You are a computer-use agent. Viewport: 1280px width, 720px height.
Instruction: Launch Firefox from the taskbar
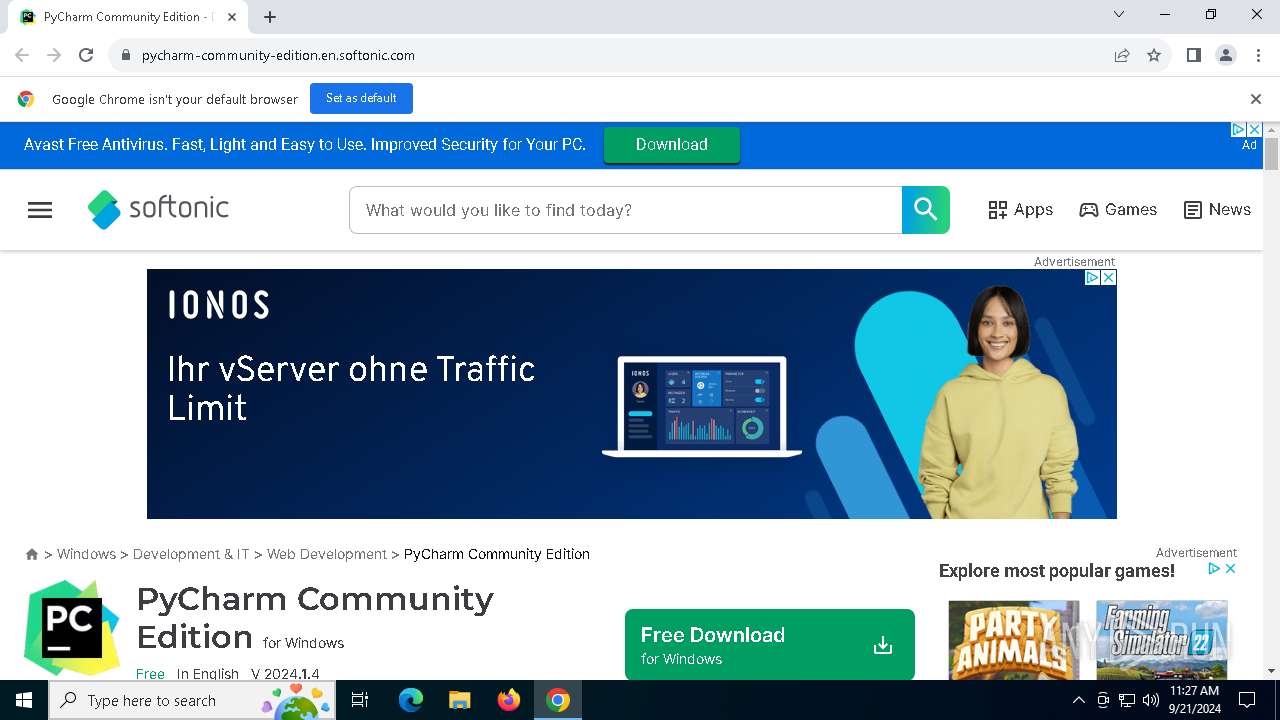509,700
